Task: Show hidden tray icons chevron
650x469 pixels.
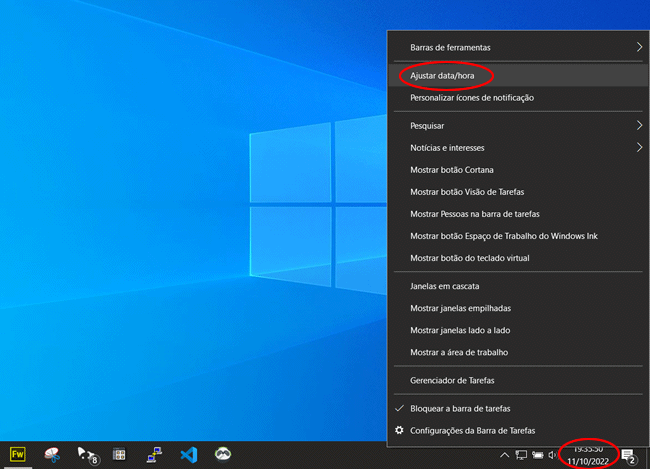Action: [505, 455]
